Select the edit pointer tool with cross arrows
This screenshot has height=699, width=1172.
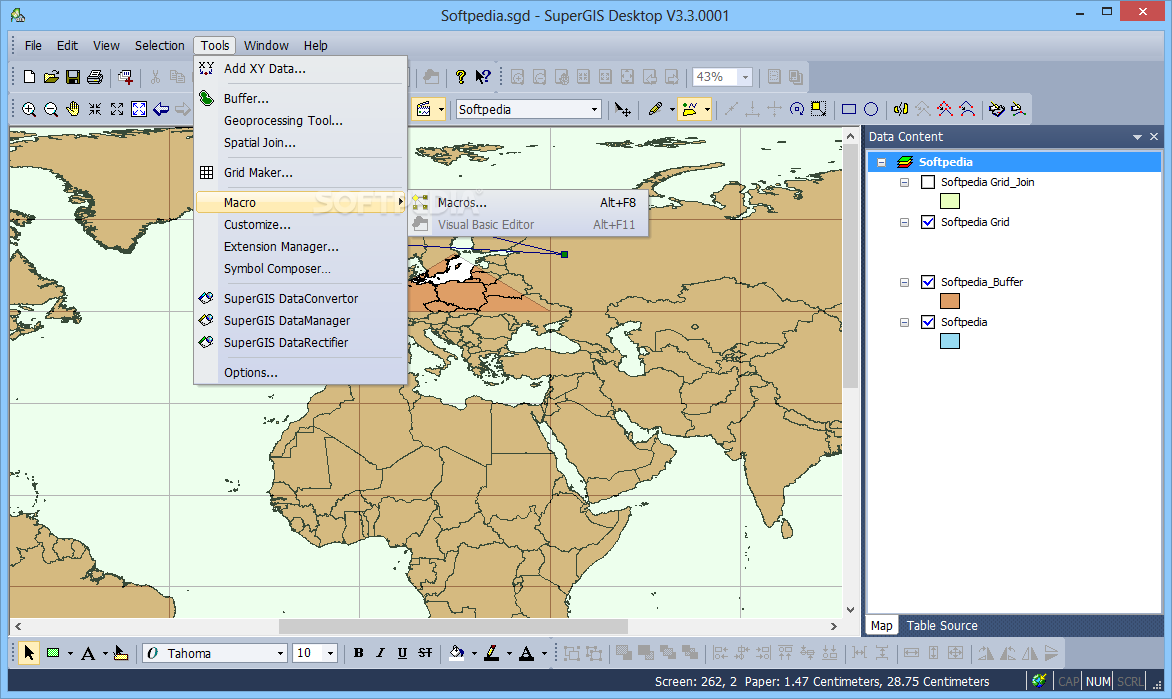click(x=623, y=109)
